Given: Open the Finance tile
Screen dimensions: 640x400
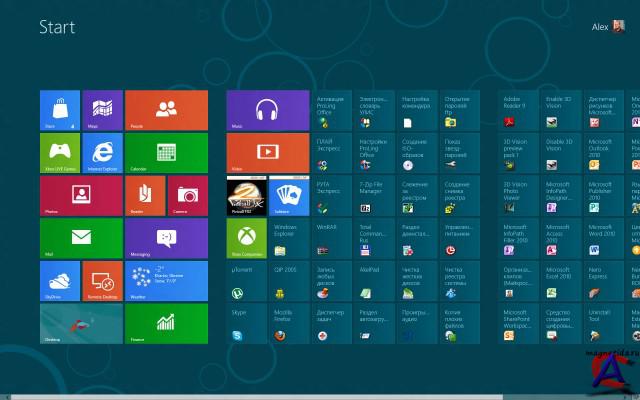Looking at the screenshot, I should click(x=167, y=324).
